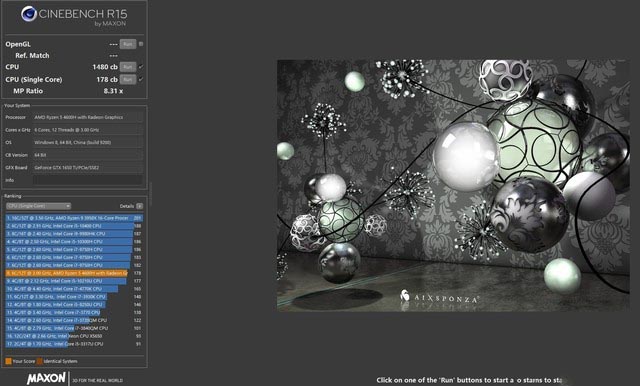This screenshot has height=386, width=640.
Task: Toggle the CPU test checkbox
Action: [141, 67]
